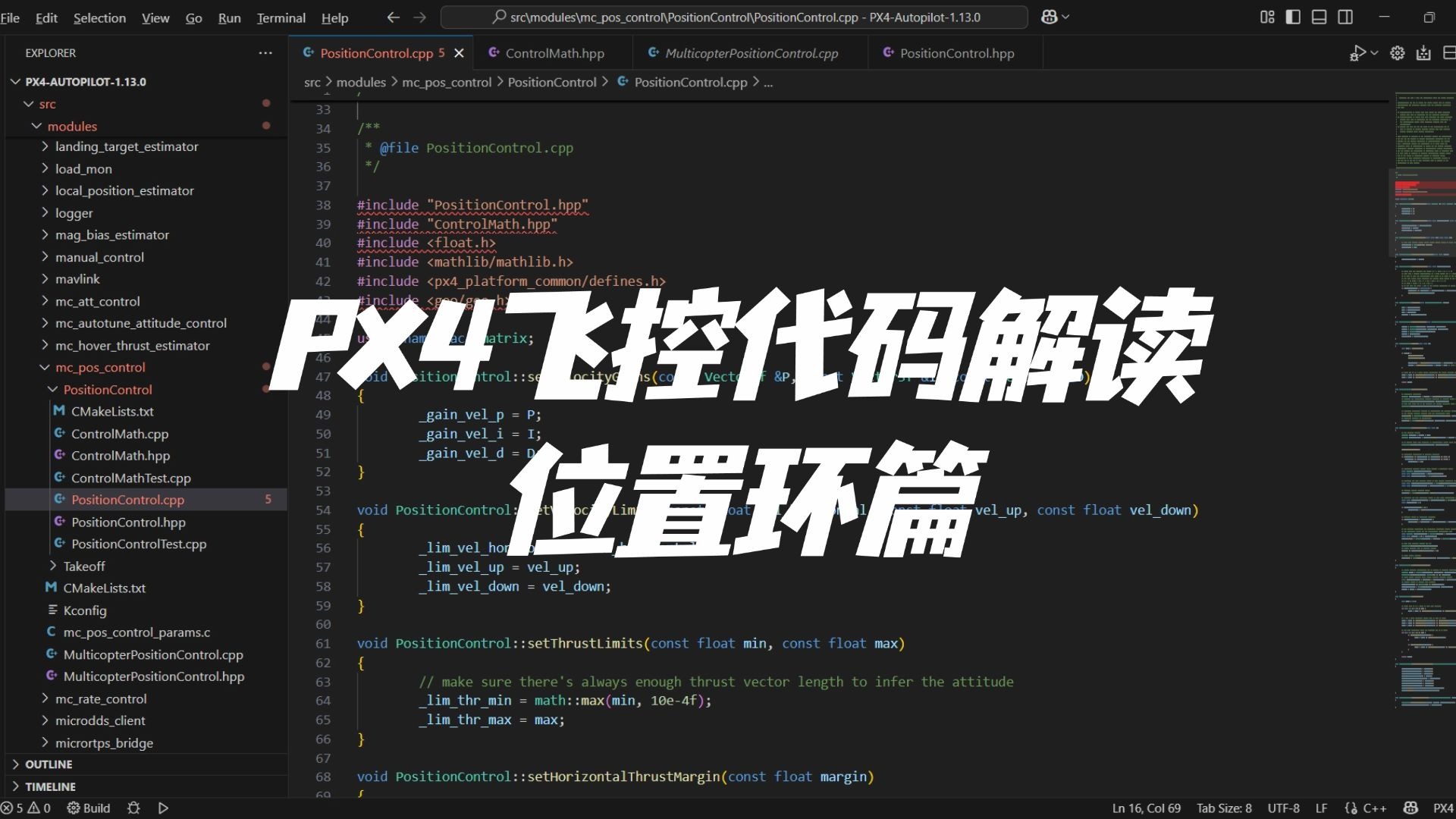Screen dimensions: 1456x819
Task: Click the launch play icon in status bar
Action: point(163,808)
